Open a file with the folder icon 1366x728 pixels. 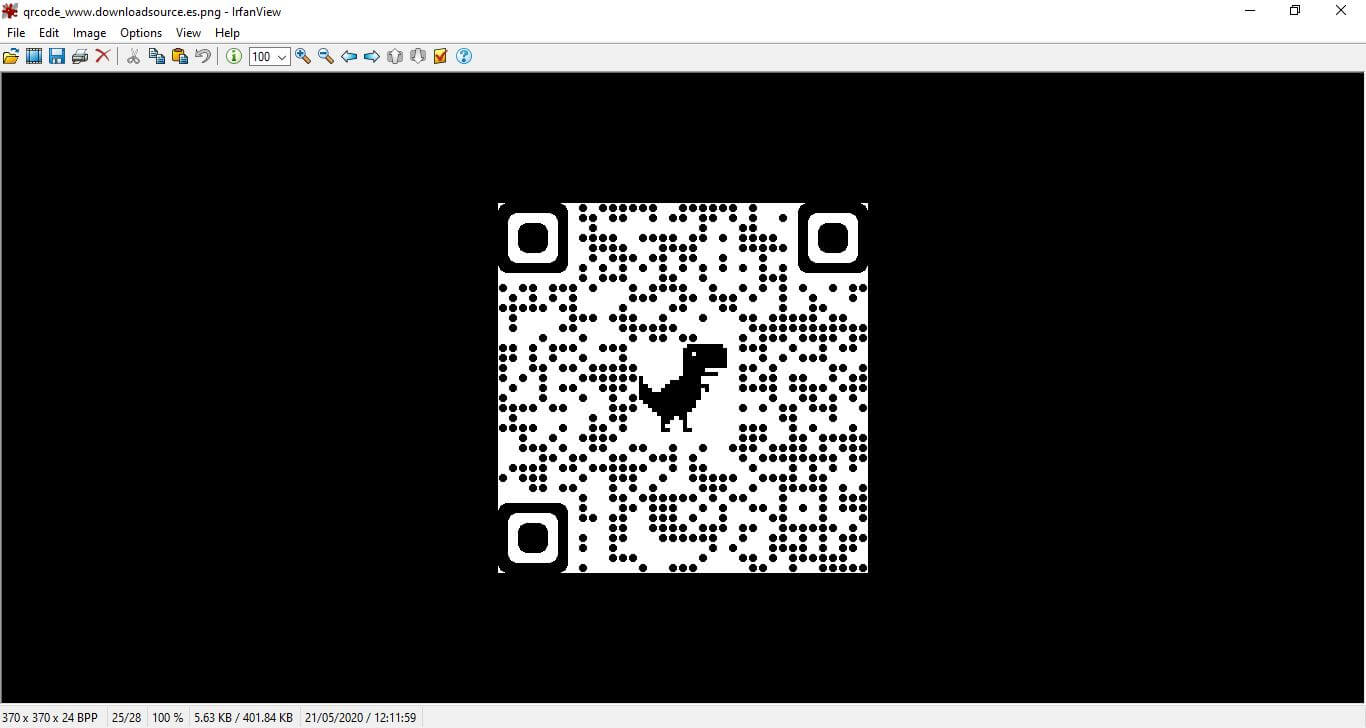click(x=11, y=57)
